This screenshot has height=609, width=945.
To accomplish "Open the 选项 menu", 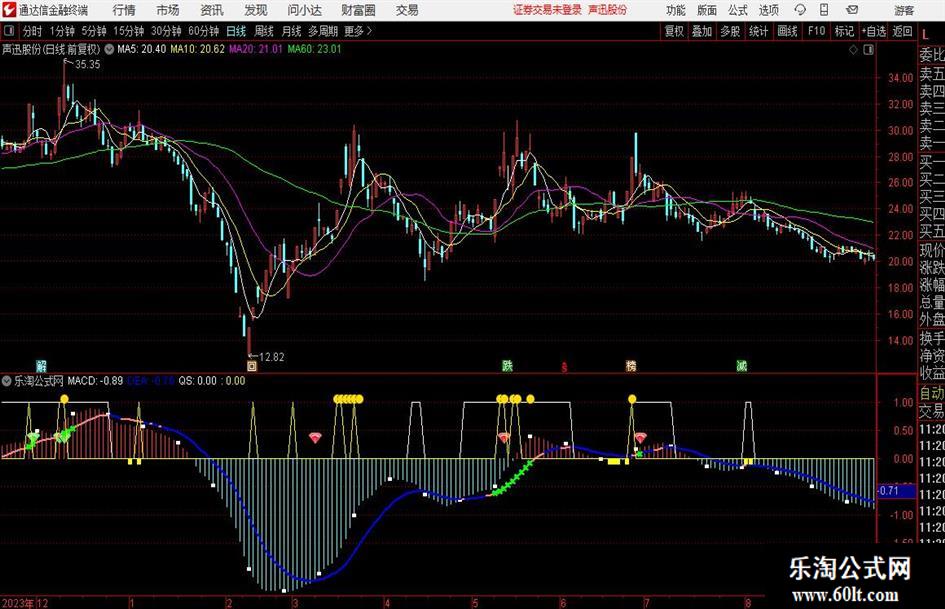I will 768,10.
